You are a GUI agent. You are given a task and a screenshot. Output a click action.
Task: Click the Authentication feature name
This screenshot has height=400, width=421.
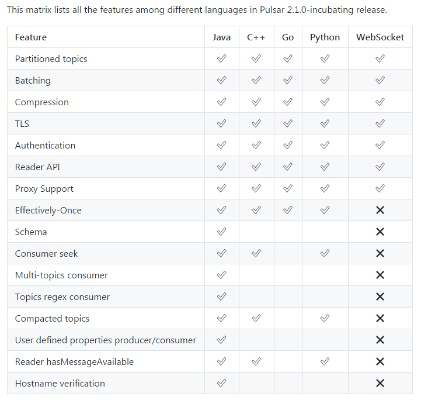(x=45, y=145)
